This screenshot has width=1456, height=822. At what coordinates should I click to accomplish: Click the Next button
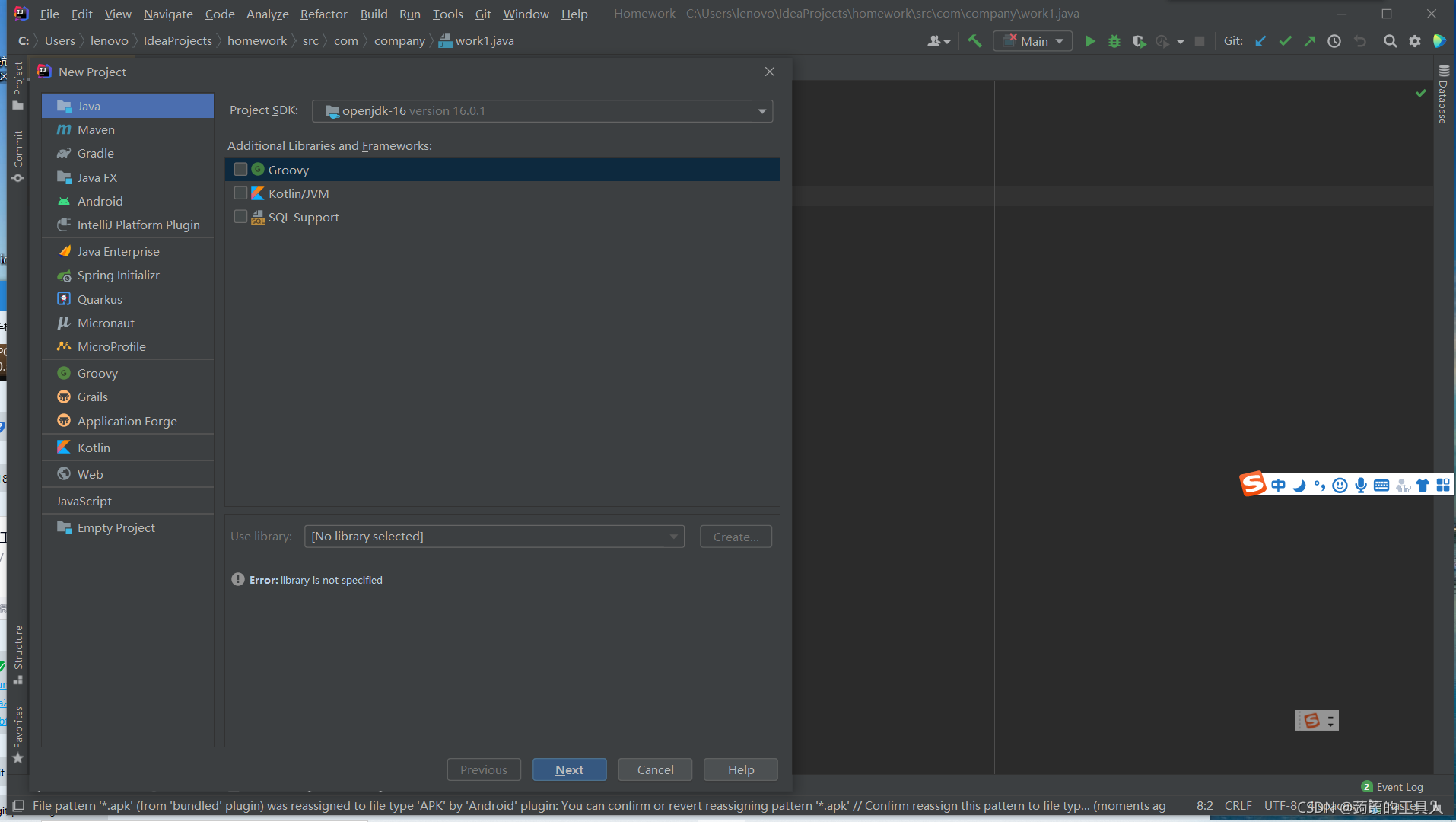[x=570, y=769]
